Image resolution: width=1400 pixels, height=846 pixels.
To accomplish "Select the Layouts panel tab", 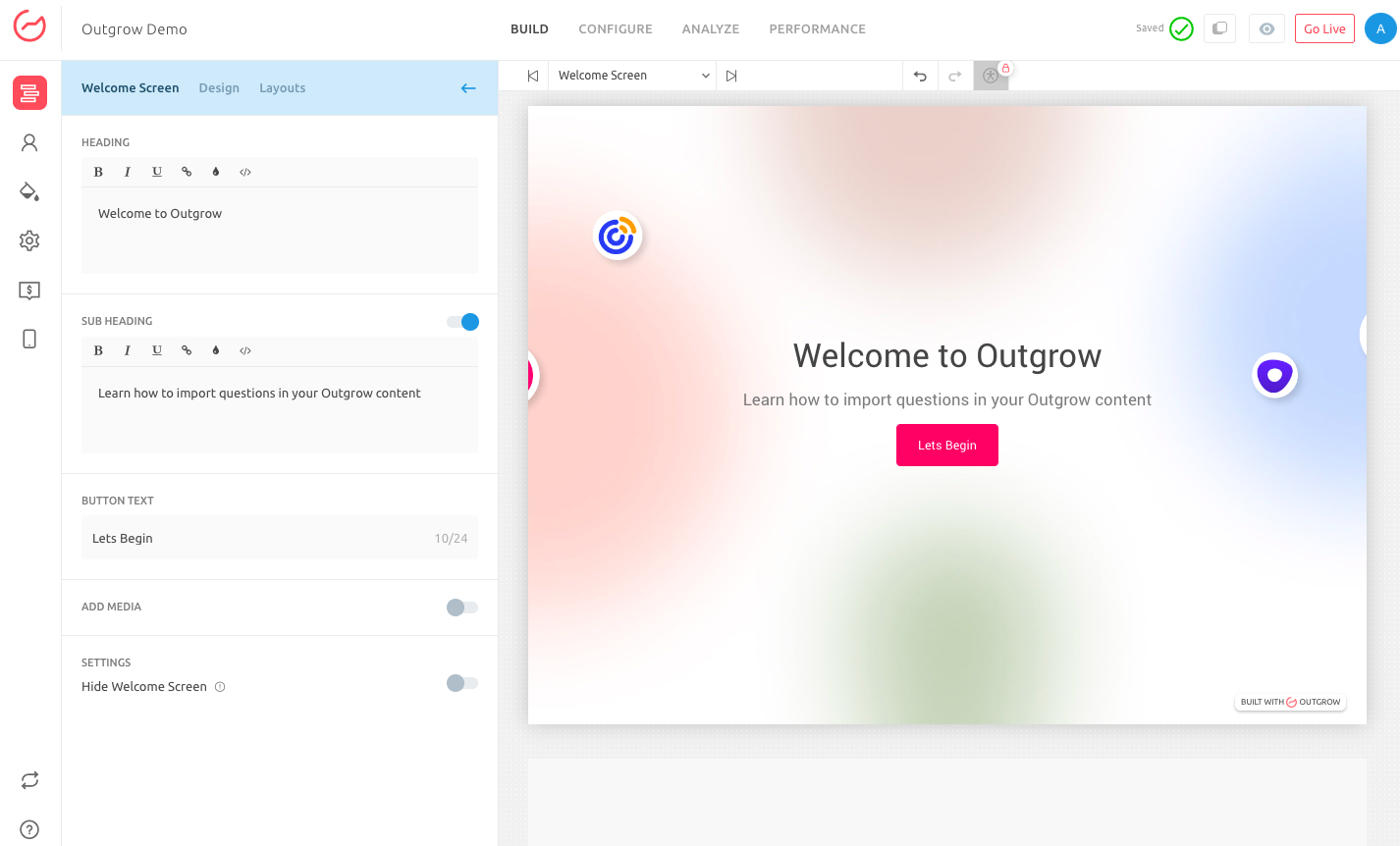I will [x=283, y=88].
